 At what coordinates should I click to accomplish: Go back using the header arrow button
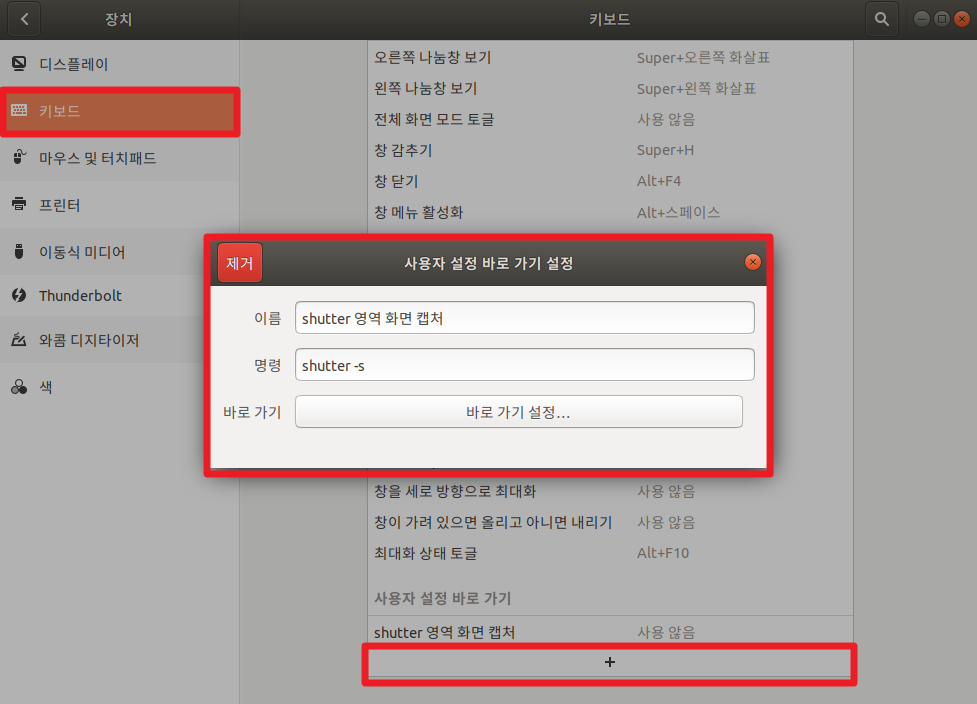tap(24, 19)
